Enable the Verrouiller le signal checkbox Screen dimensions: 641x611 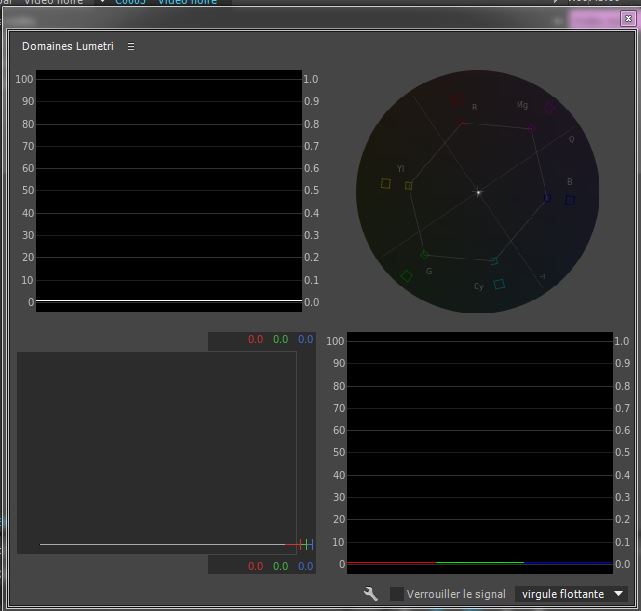[x=397, y=594]
